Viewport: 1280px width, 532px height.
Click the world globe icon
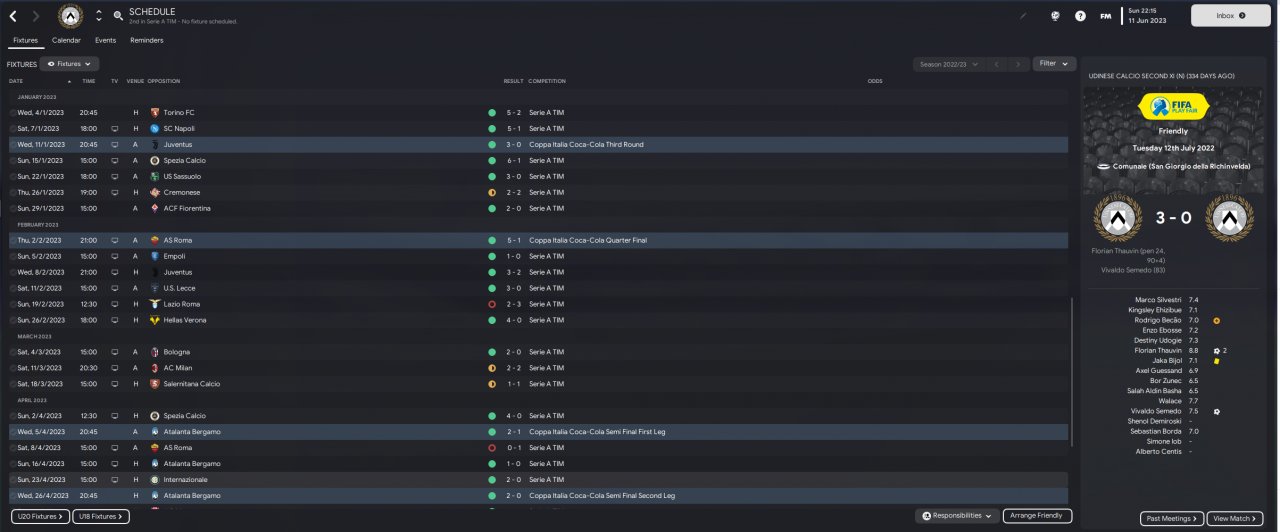pyautogui.click(x=1055, y=16)
